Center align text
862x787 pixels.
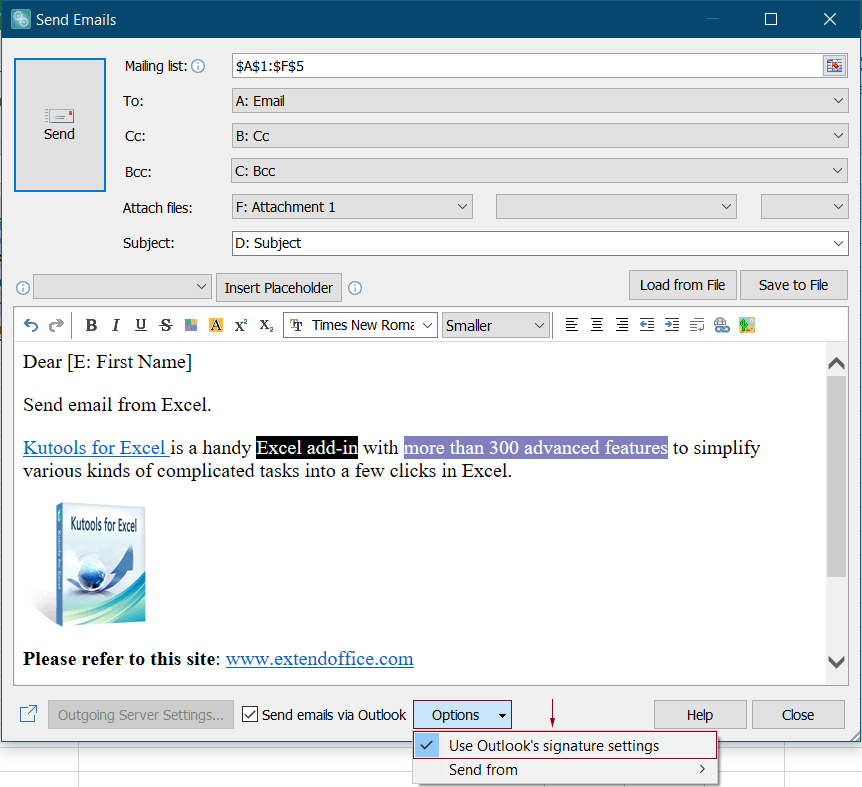click(597, 325)
